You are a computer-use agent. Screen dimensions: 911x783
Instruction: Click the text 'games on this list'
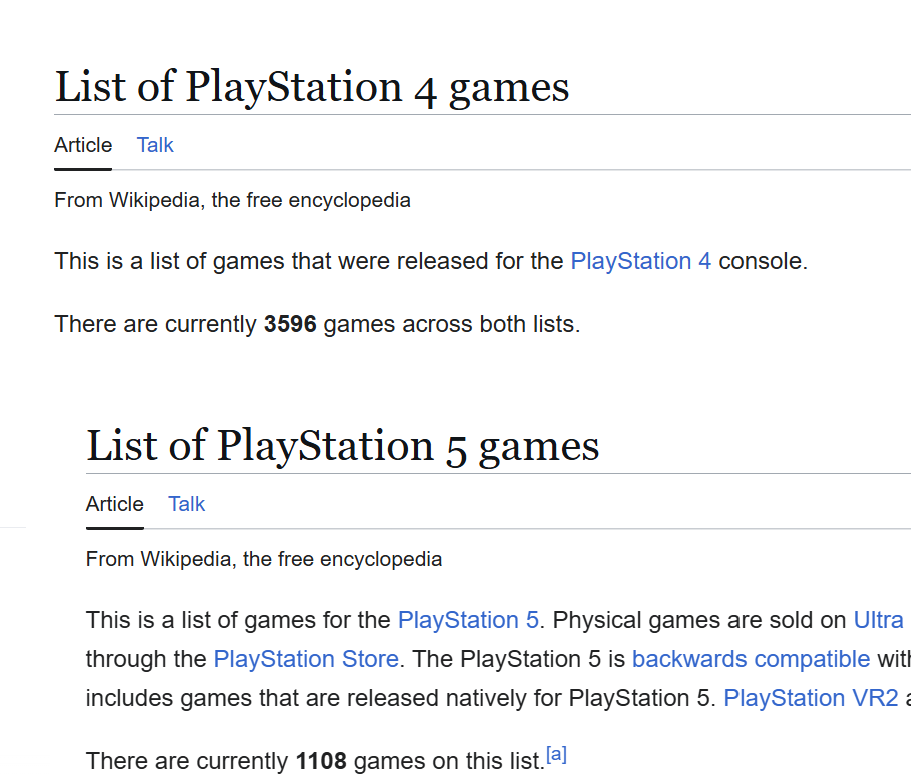click(x=447, y=761)
